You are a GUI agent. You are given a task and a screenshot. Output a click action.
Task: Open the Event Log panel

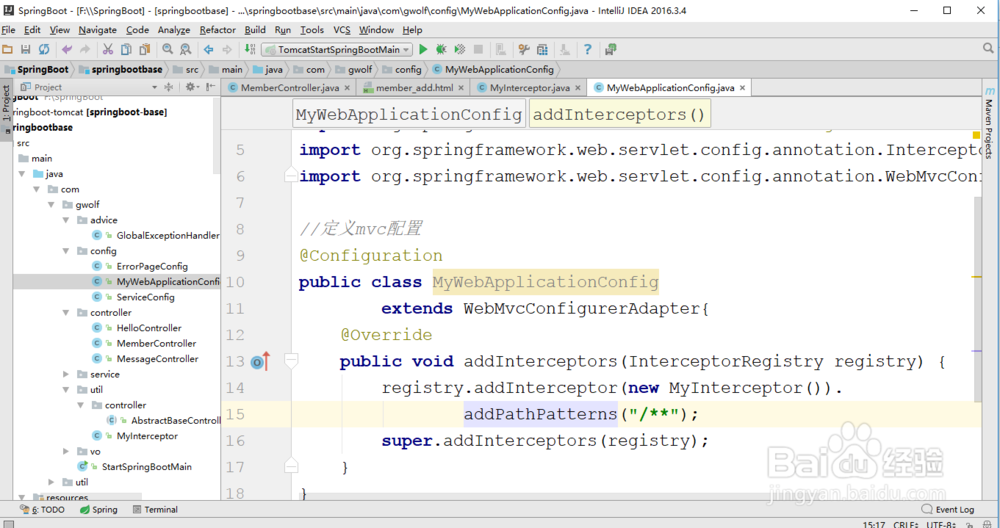click(x=948, y=510)
